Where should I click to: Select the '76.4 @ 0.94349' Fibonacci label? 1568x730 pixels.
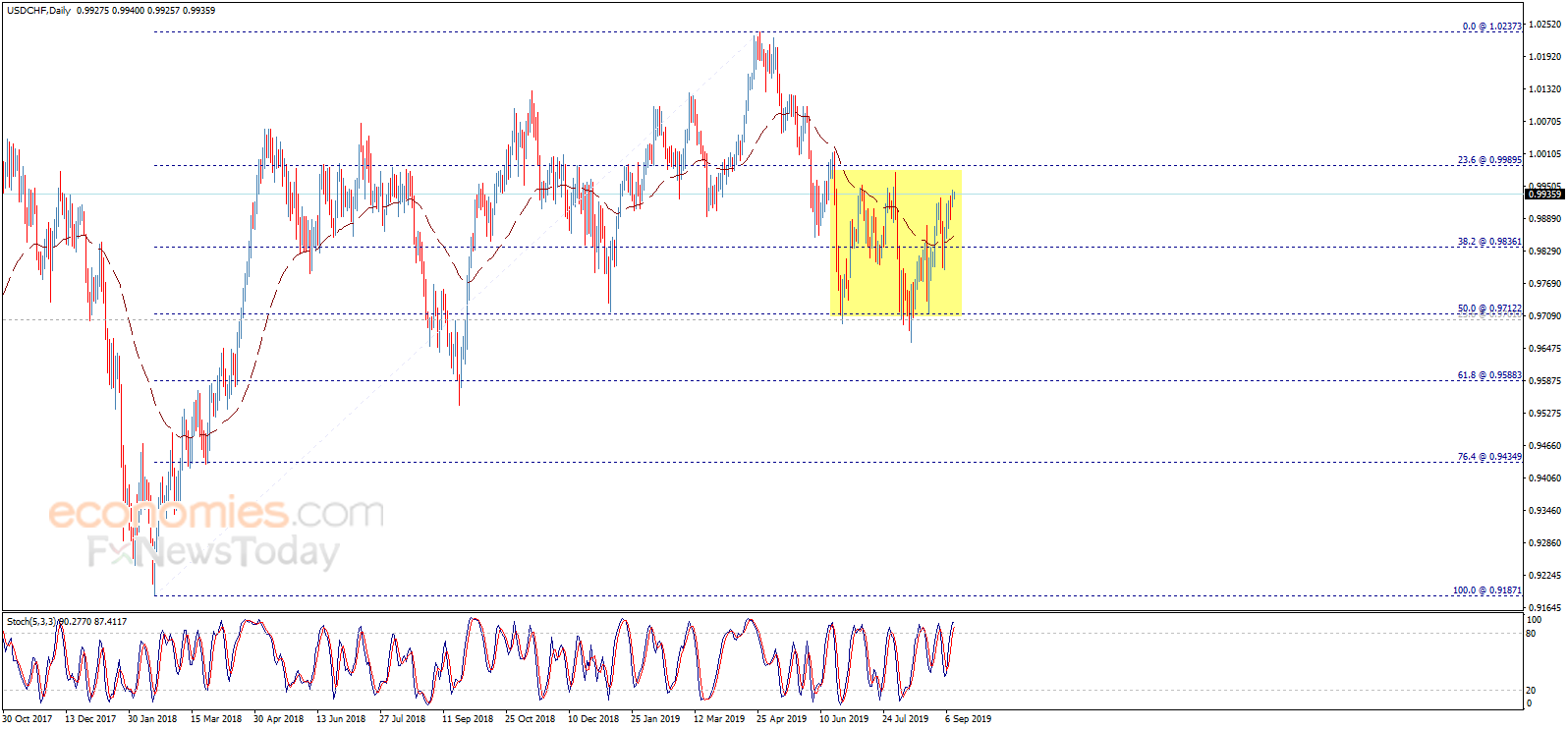(1489, 457)
